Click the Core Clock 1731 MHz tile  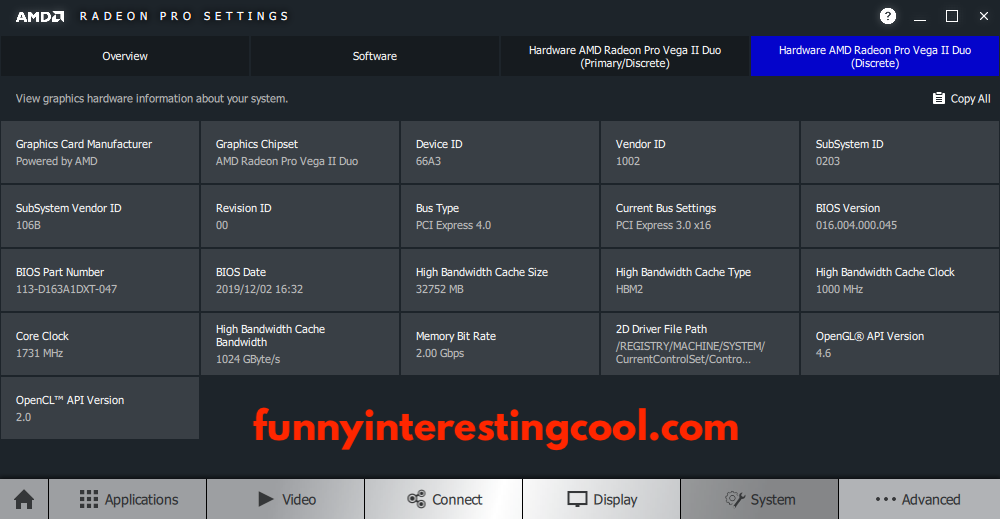coord(100,344)
